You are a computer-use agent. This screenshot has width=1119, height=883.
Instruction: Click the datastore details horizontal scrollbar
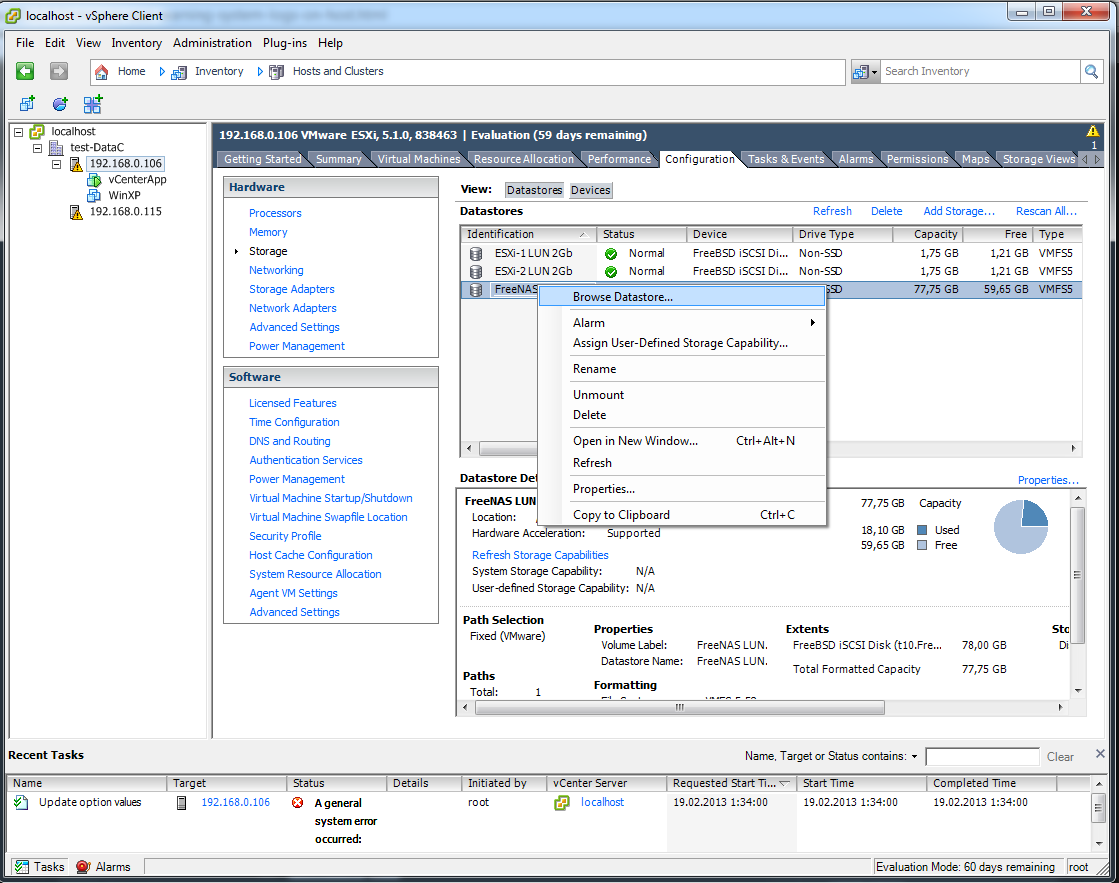[x=679, y=707]
